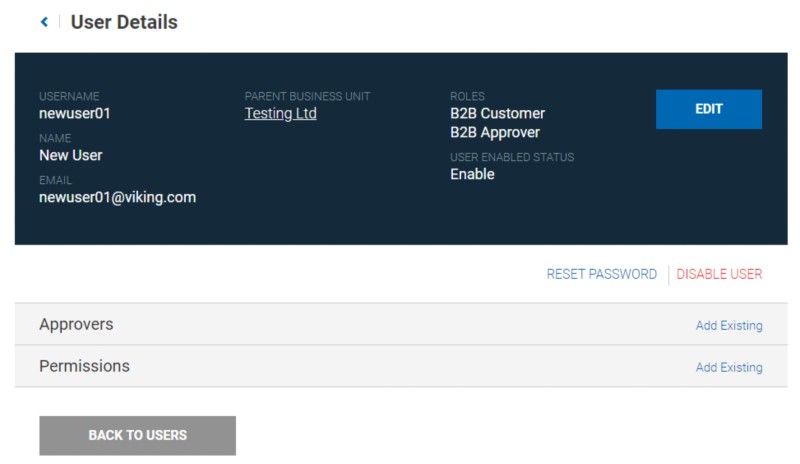Select DISABLE USER in red
This screenshot has height=464, width=800.
point(719,274)
